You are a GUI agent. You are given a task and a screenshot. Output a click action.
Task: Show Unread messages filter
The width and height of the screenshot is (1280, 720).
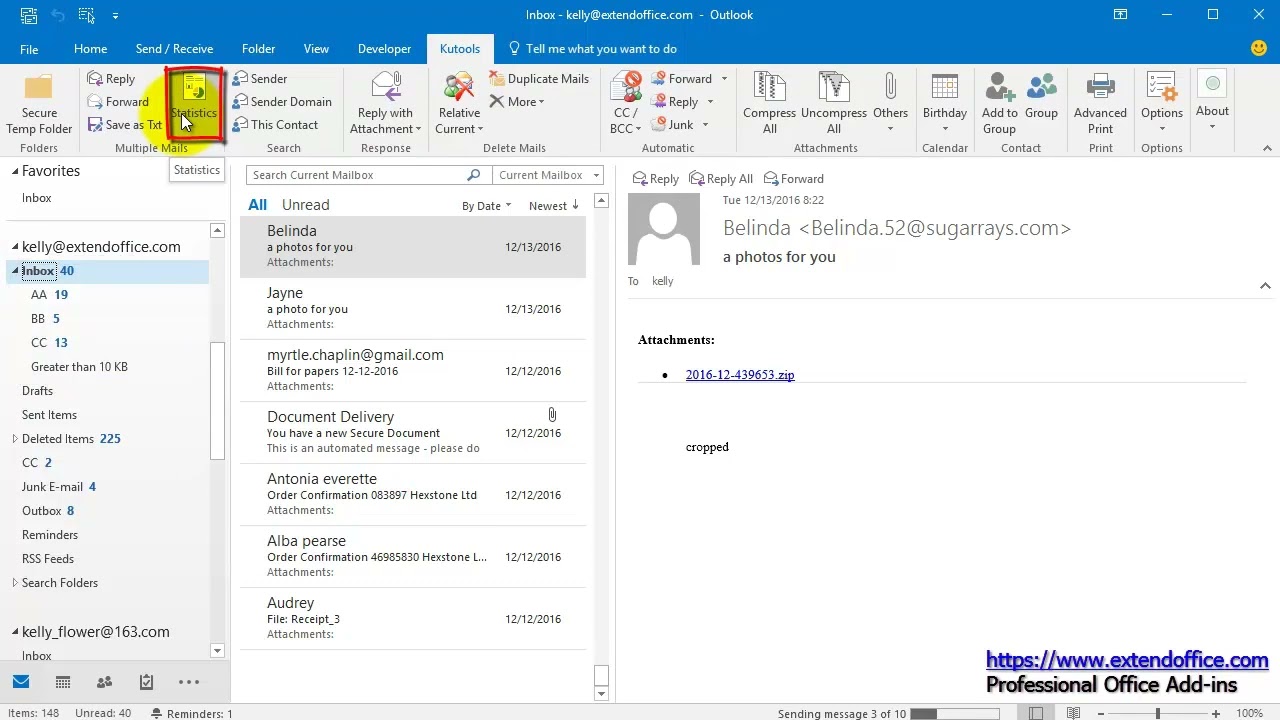coord(305,205)
